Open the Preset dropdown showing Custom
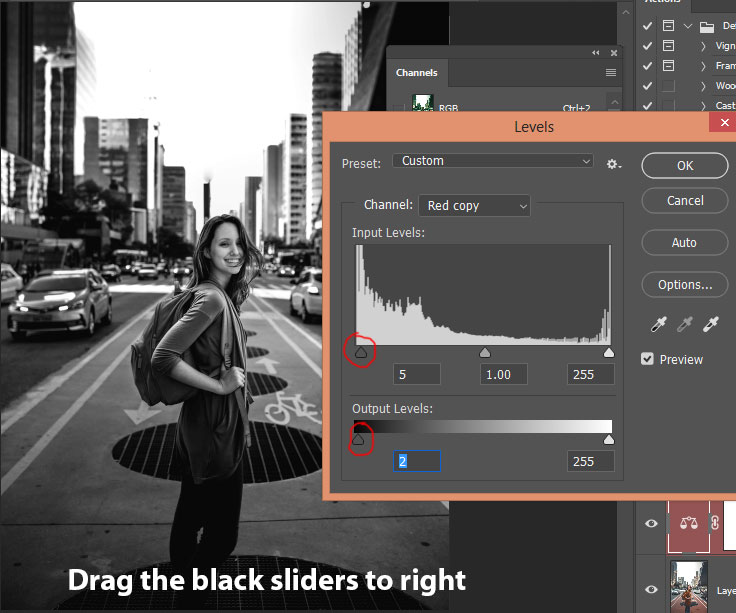Viewport: 736px width, 613px height. [x=492, y=161]
